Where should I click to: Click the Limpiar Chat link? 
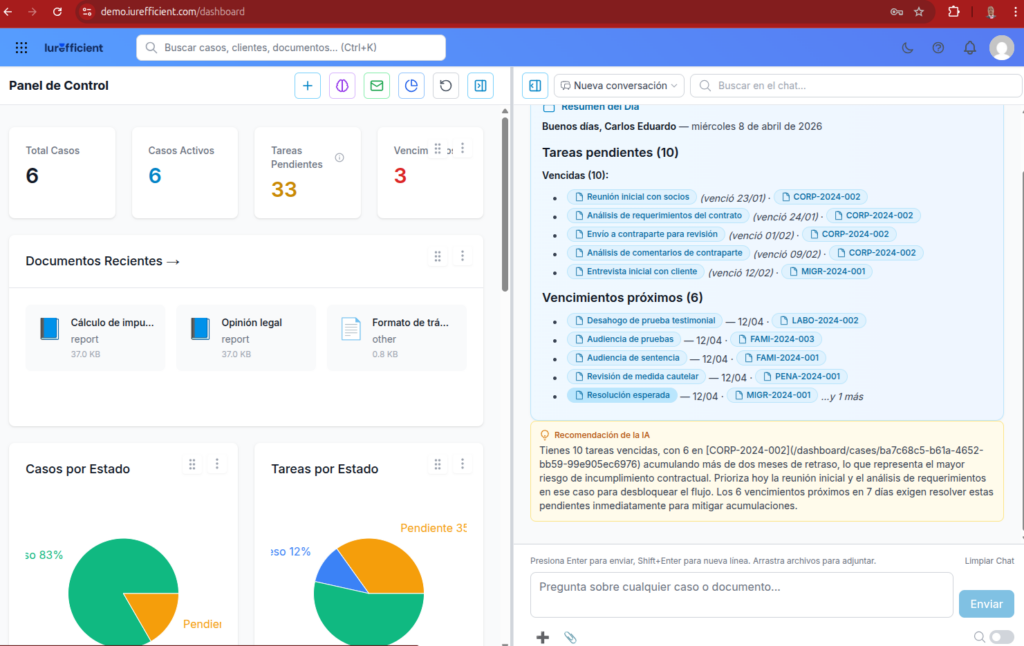tap(989, 561)
